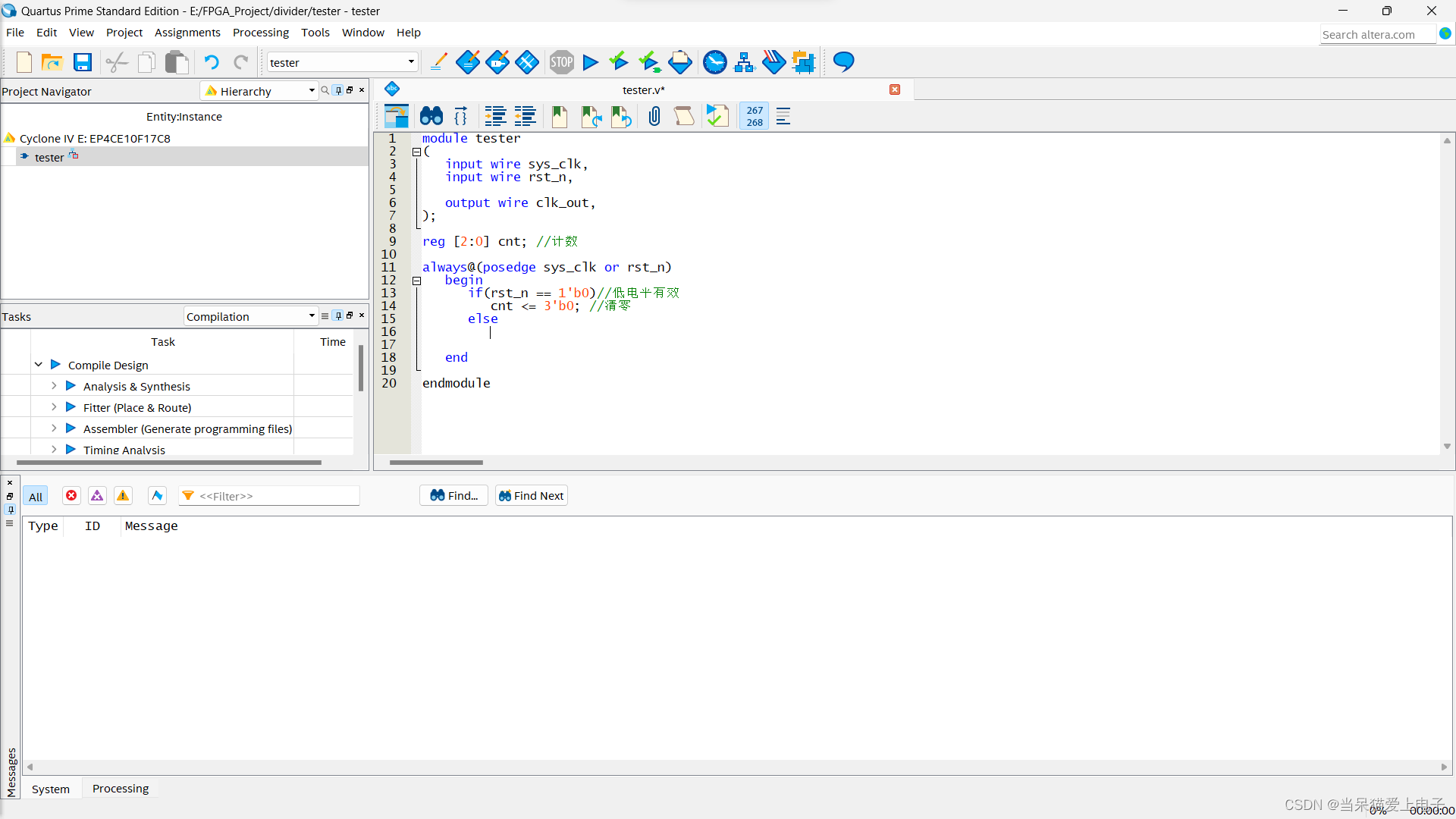The width and height of the screenshot is (1456, 819).
Task: Open the Processing menu
Action: pos(260,33)
